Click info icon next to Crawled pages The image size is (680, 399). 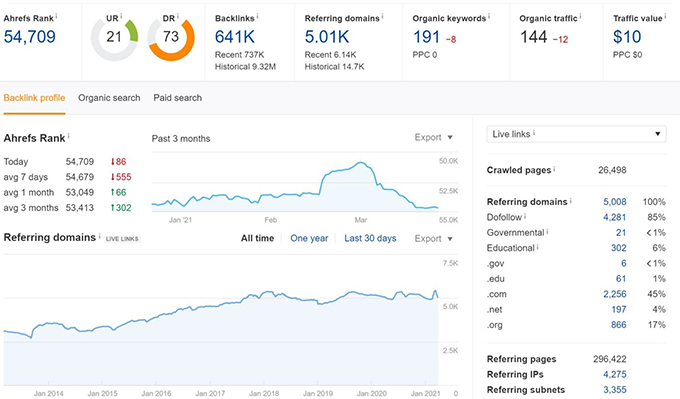click(554, 168)
